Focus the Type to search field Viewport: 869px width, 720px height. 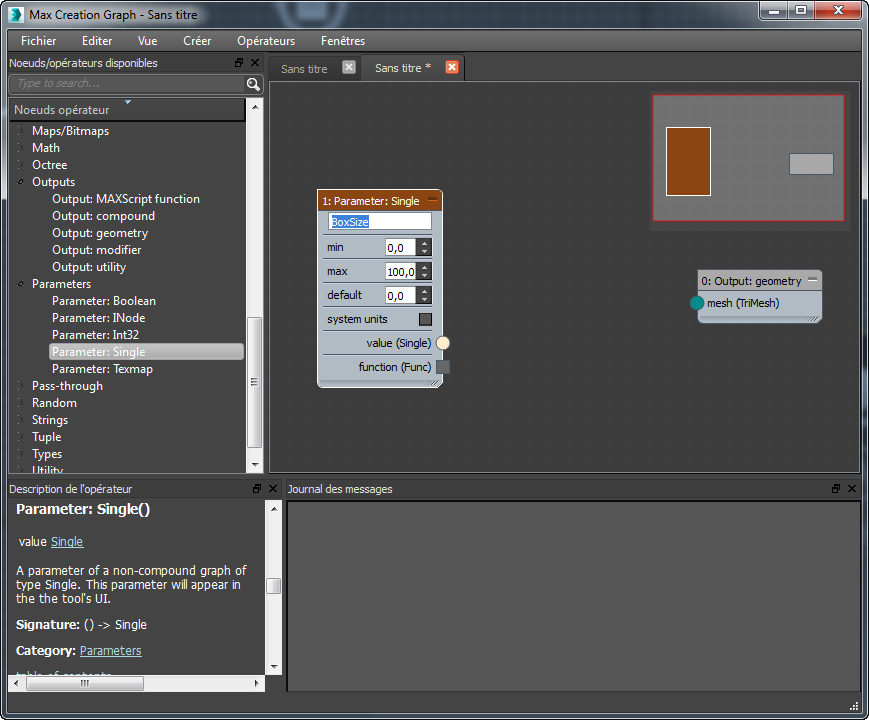point(127,84)
